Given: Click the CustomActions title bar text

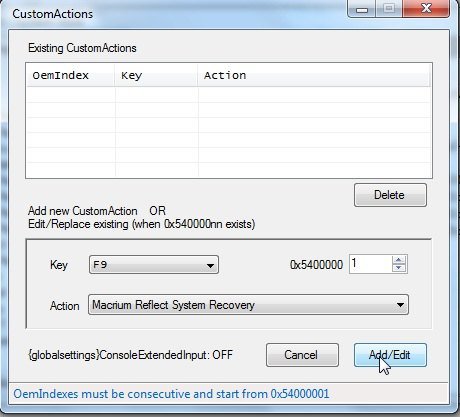Looking at the screenshot, I should click(53, 14).
